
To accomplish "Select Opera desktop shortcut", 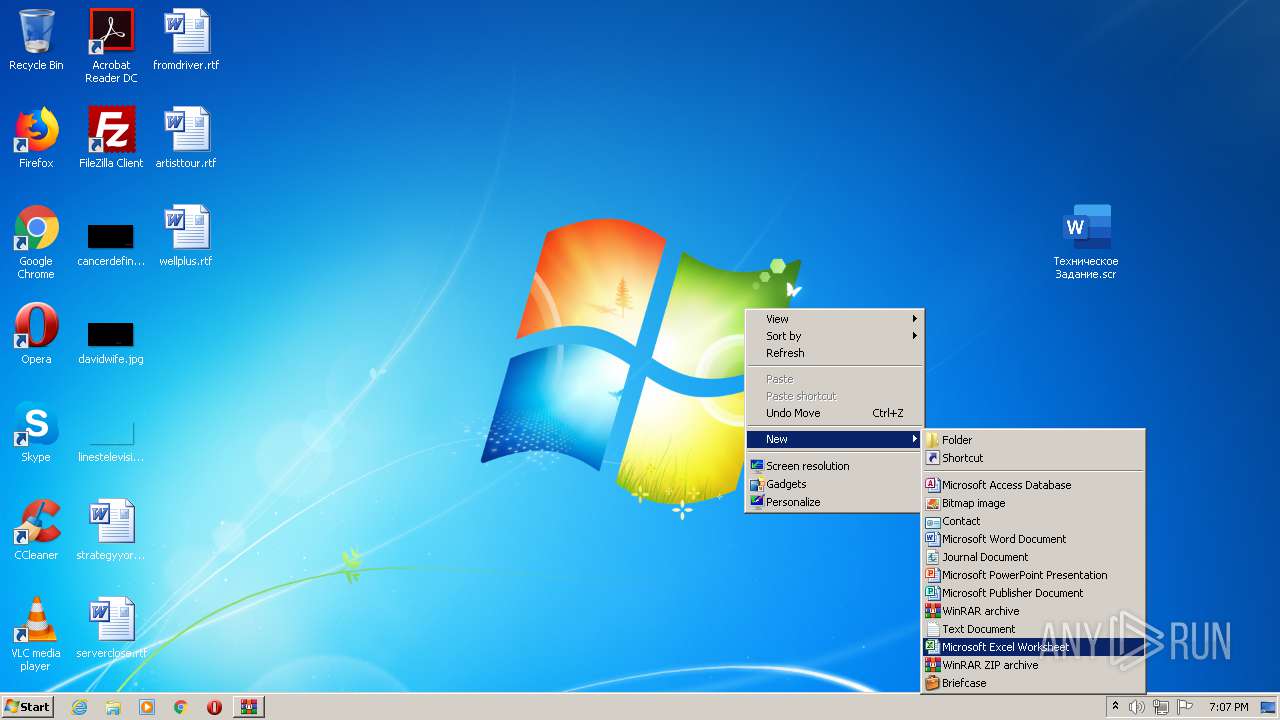I will (x=36, y=334).
